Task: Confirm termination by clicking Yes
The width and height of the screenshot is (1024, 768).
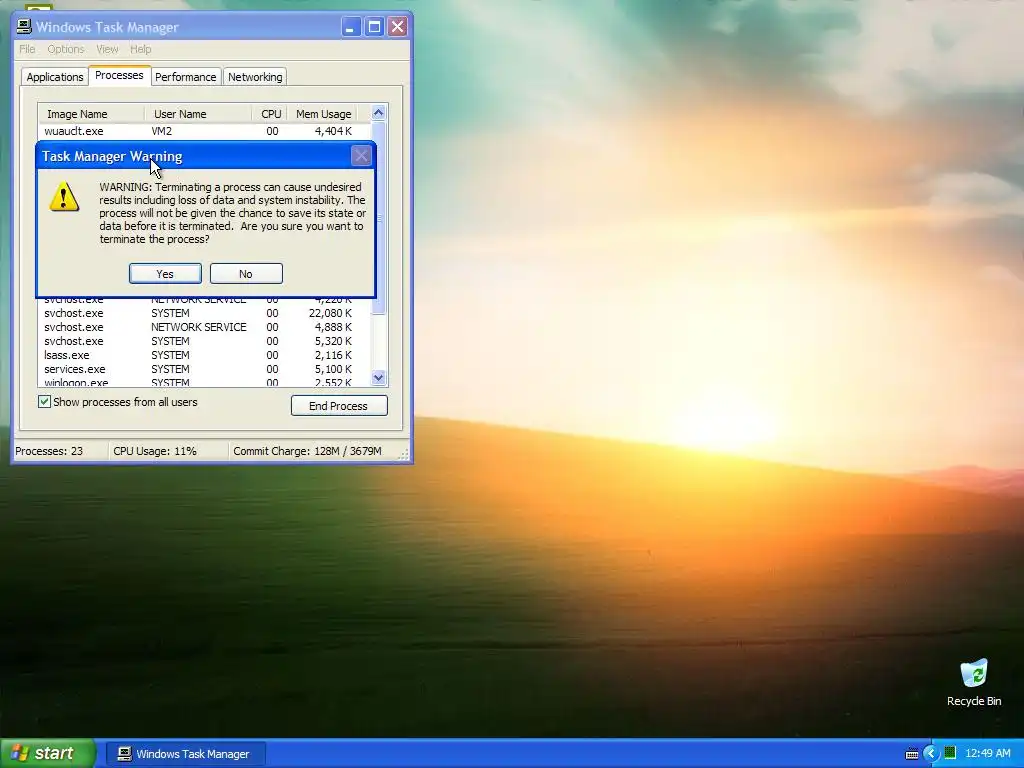Action: (165, 274)
